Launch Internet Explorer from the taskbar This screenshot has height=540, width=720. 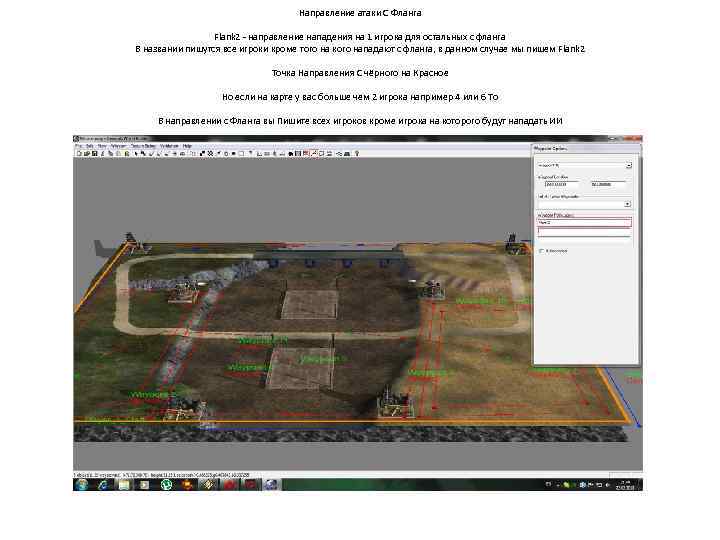pos(103,485)
